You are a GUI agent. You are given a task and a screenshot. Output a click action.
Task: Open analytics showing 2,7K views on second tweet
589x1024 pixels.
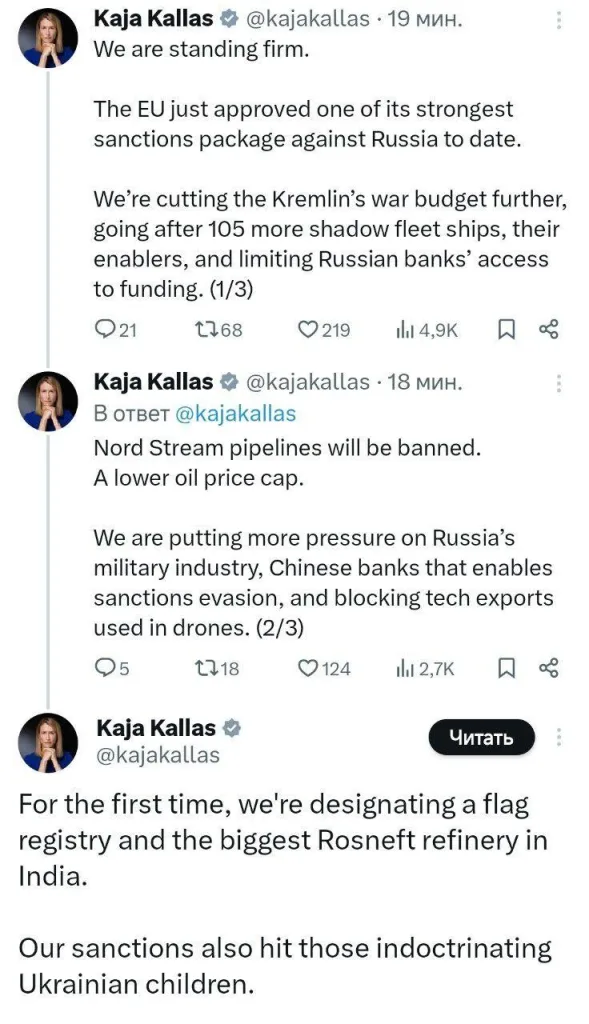click(404, 668)
